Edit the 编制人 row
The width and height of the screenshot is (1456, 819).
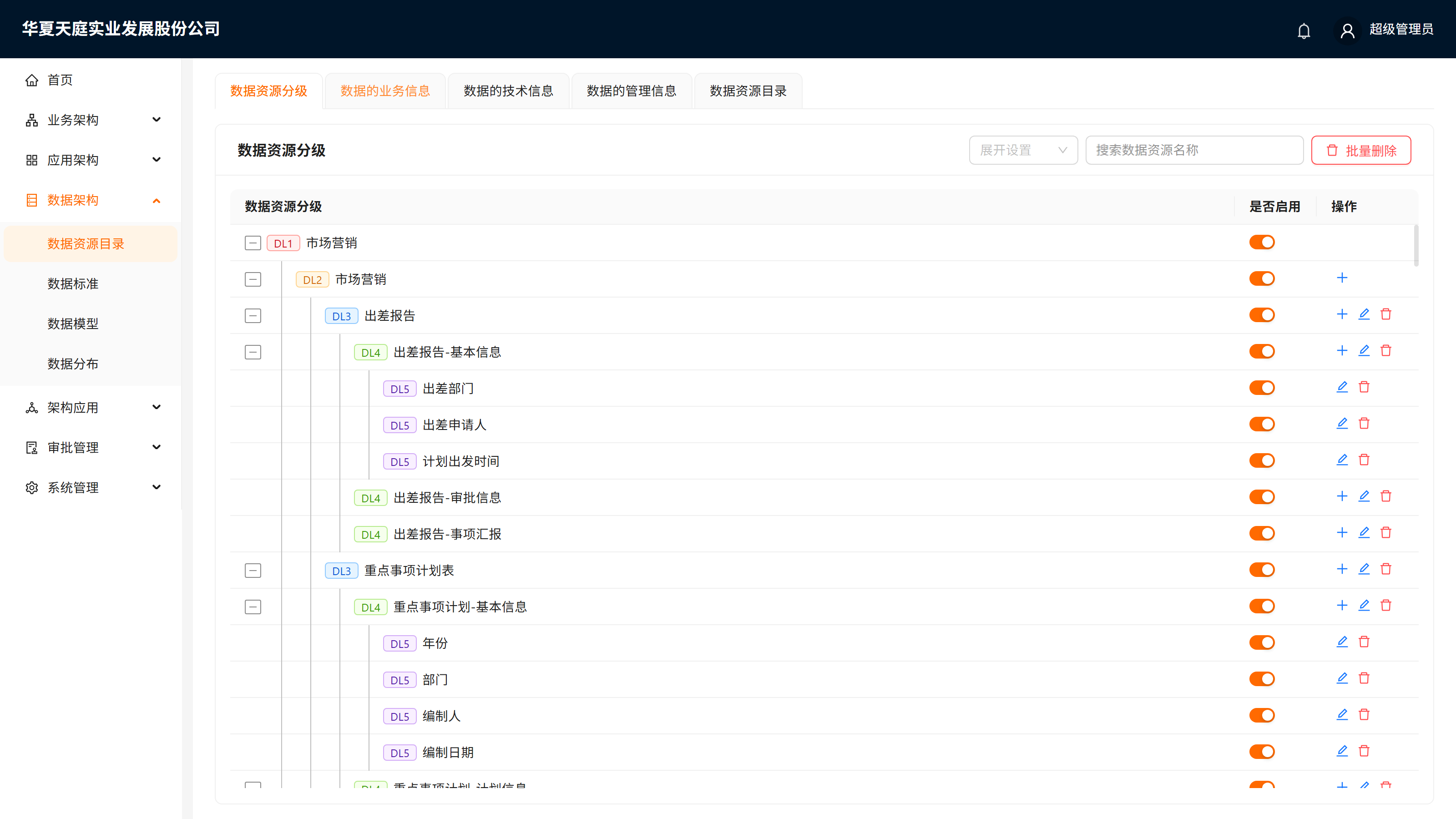(x=1342, y=715)
